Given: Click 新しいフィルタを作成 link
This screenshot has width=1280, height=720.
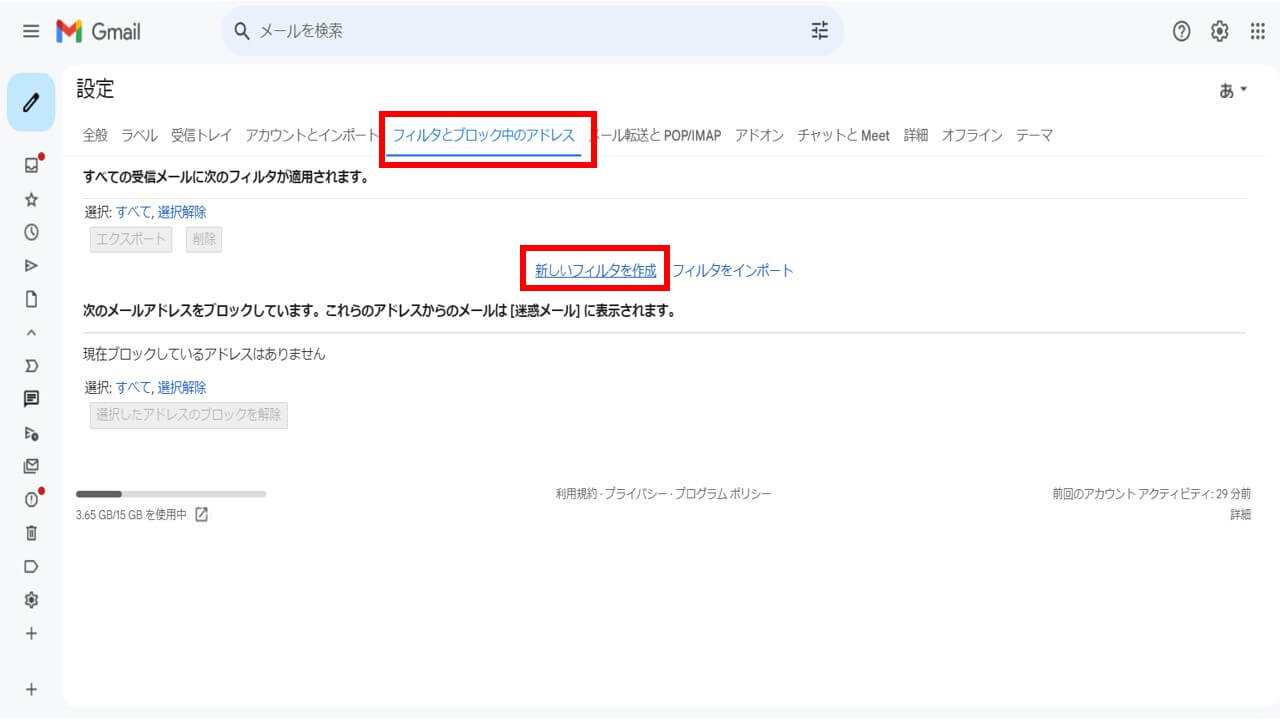Looking at the screenshot, I should point(596,270).
